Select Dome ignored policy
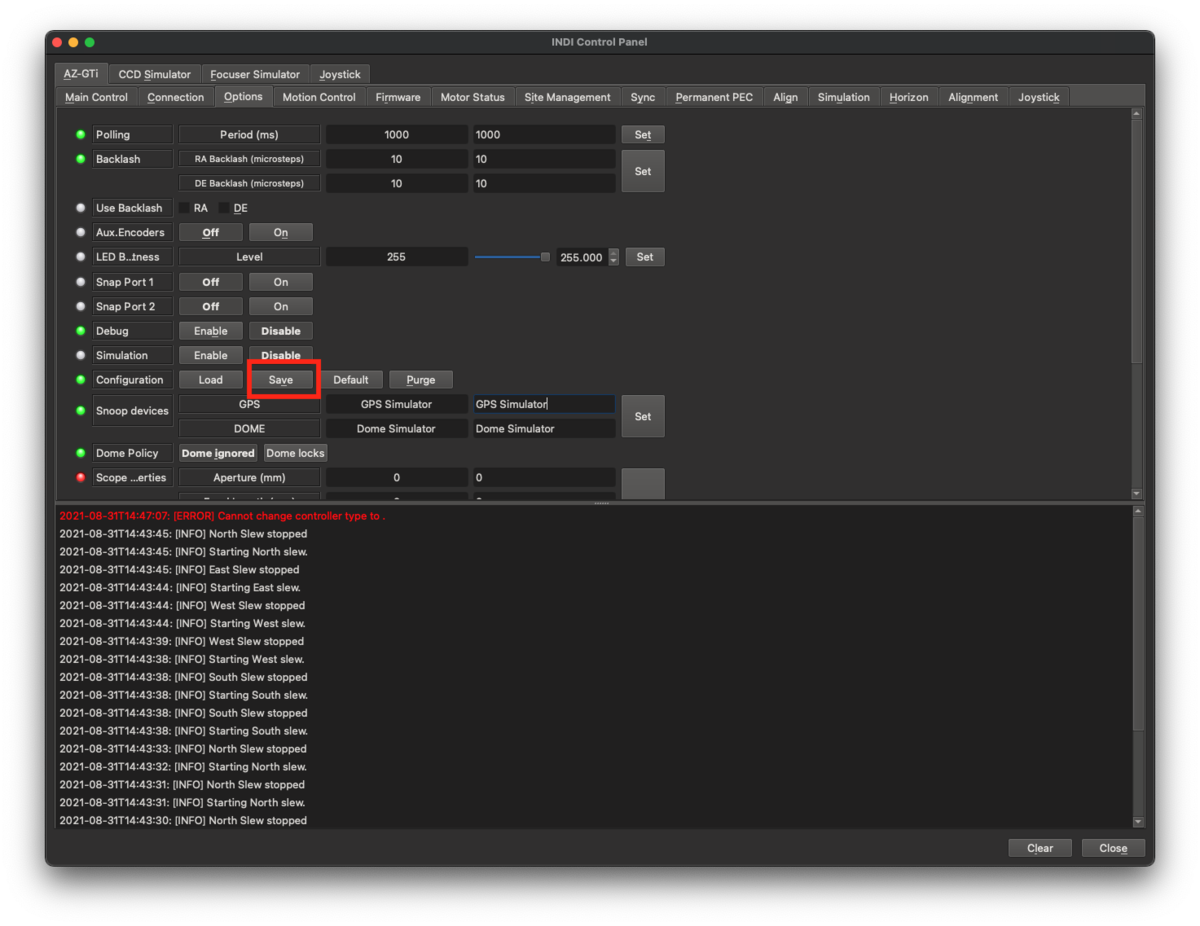The image size is (1200, 926). (x=218, y=454)
